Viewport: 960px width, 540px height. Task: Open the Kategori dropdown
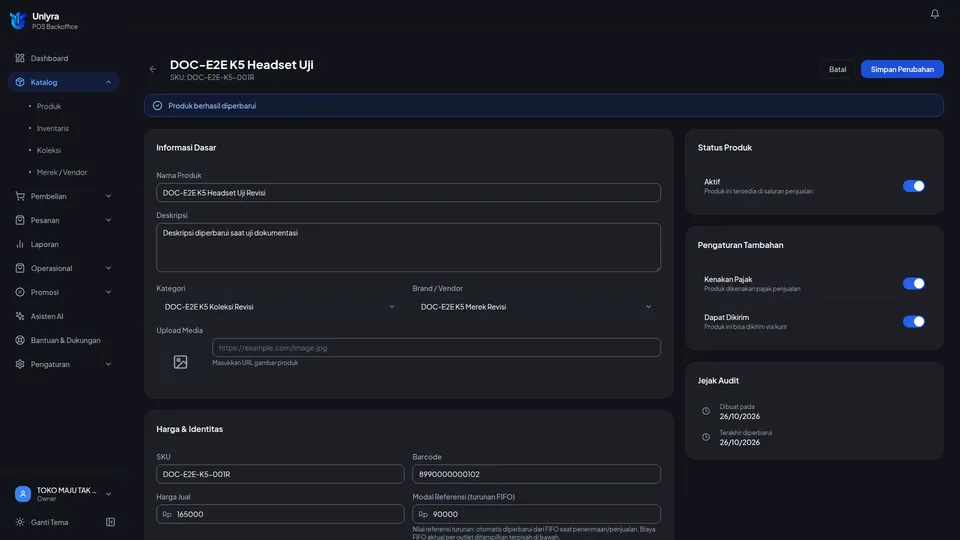[280, 307]
